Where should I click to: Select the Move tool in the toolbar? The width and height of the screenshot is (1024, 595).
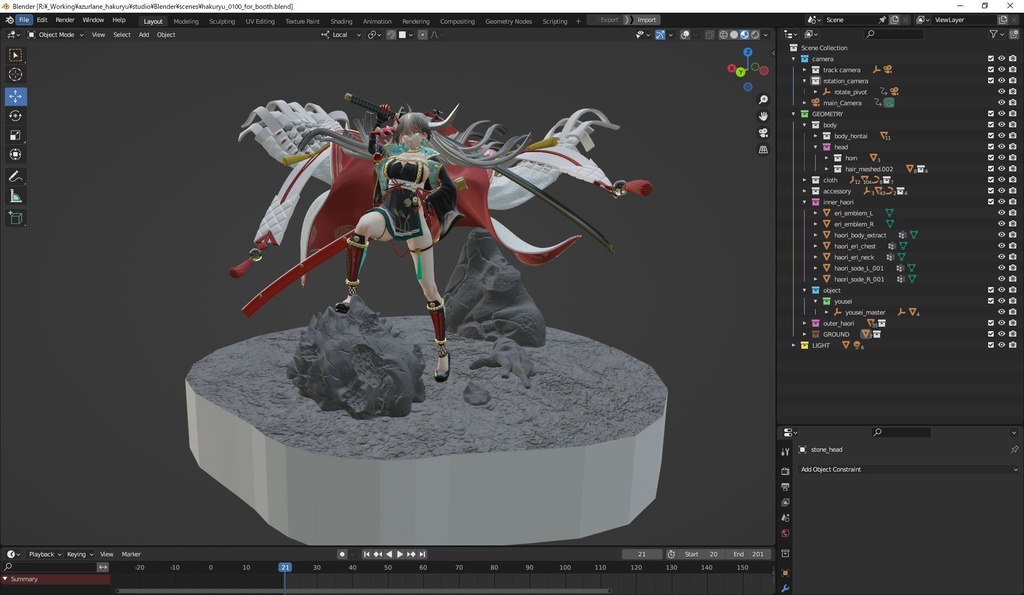click(x=15, y=96)
